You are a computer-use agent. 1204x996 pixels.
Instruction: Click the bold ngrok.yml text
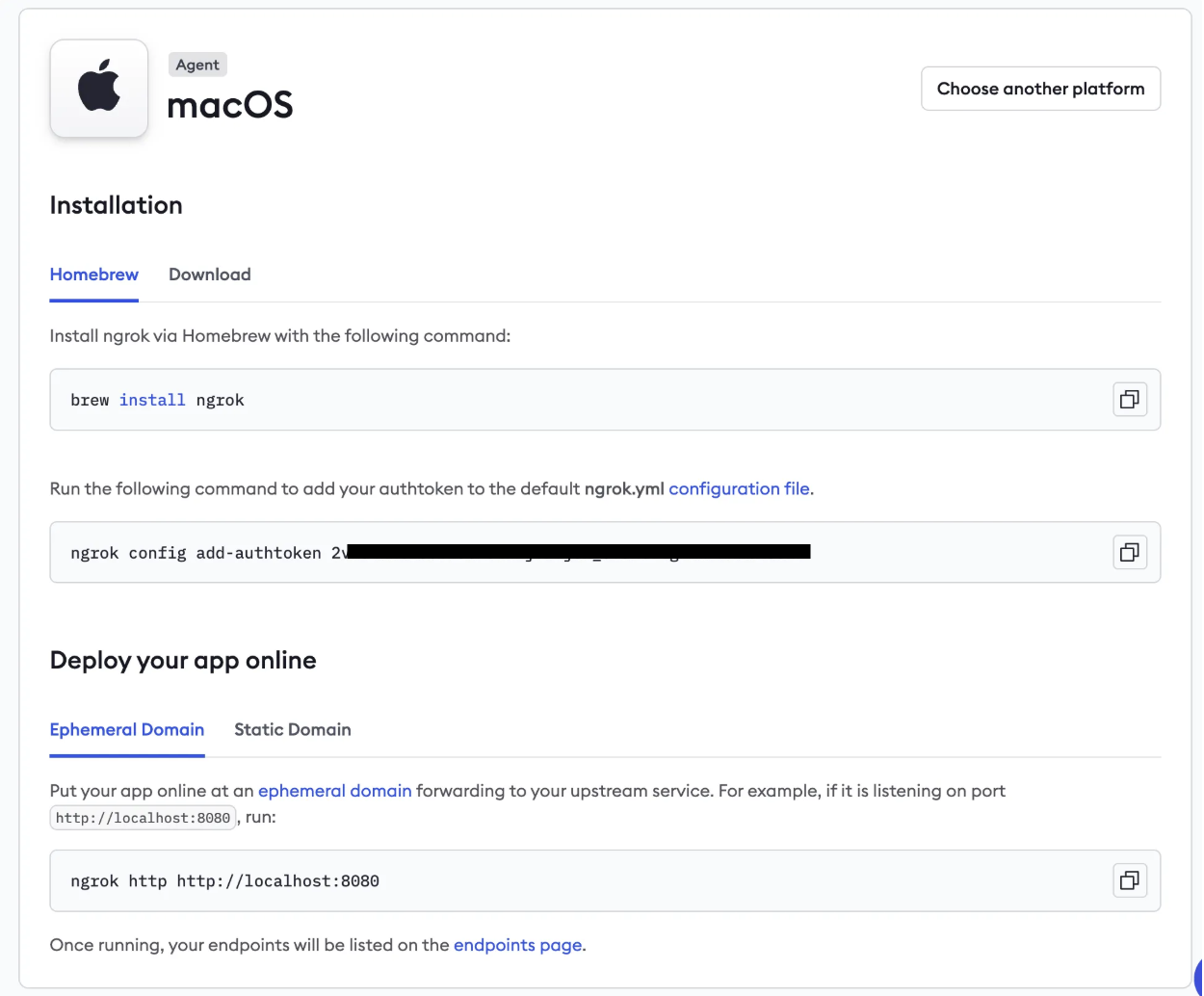(x=624, y=488)
